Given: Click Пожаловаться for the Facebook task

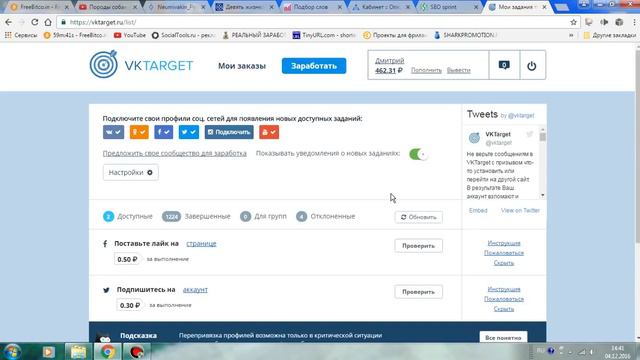Looking at the screenshot, I should click(x=504, y=253).
